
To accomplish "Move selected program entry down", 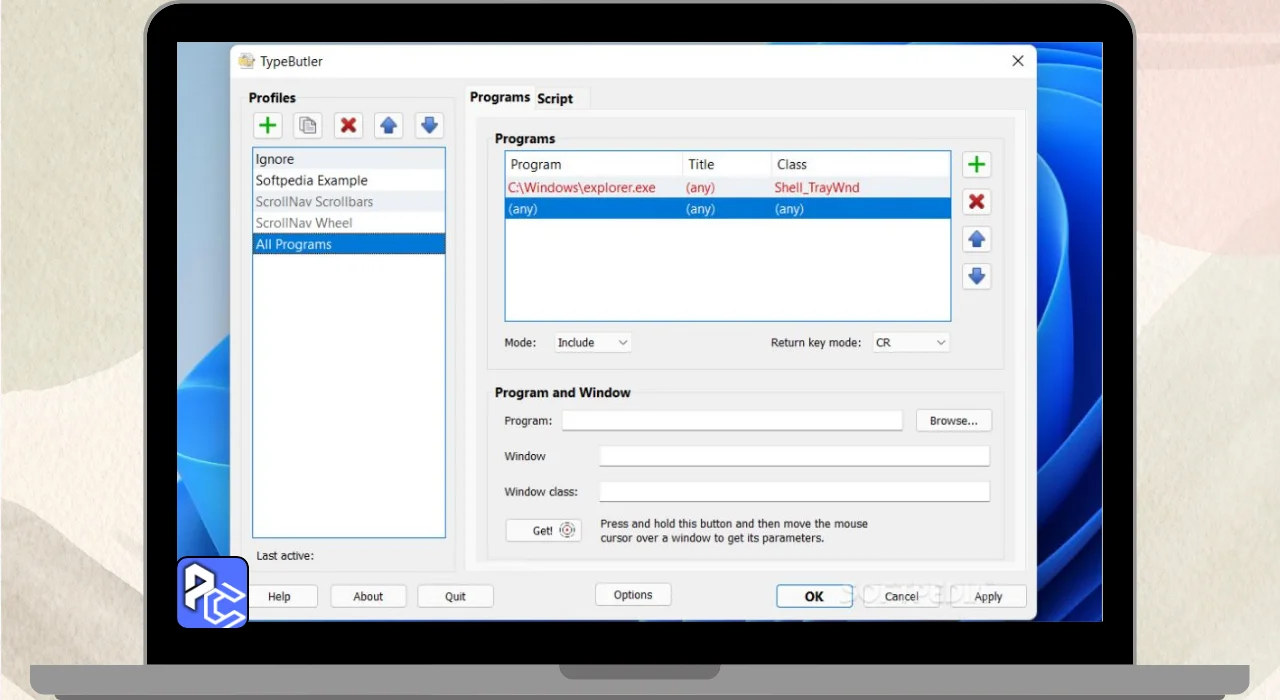I will coord(977,276).
